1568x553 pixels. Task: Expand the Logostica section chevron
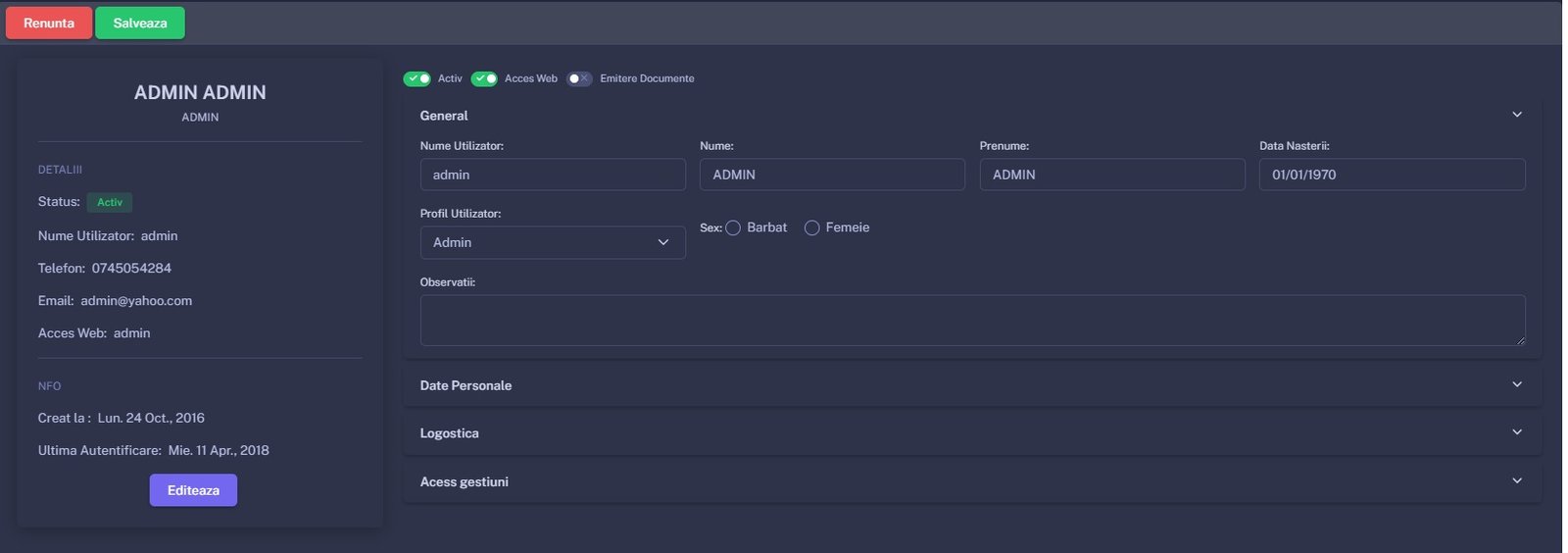pos(1516,432)
